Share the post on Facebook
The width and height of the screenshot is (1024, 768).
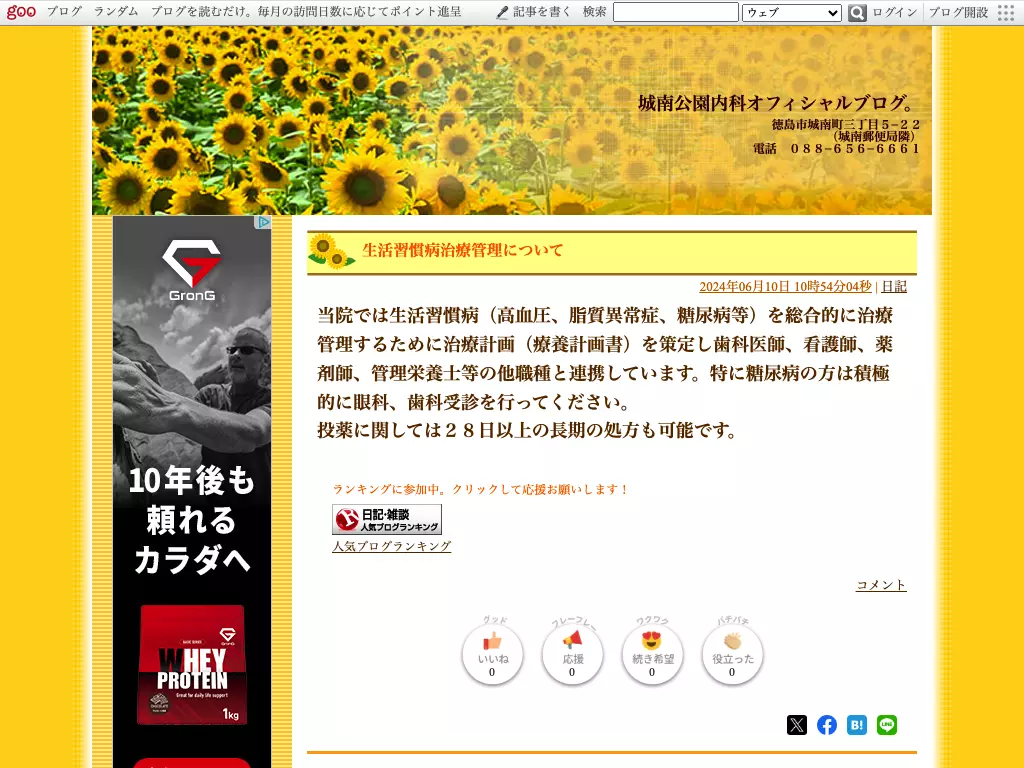click(827, 725)
